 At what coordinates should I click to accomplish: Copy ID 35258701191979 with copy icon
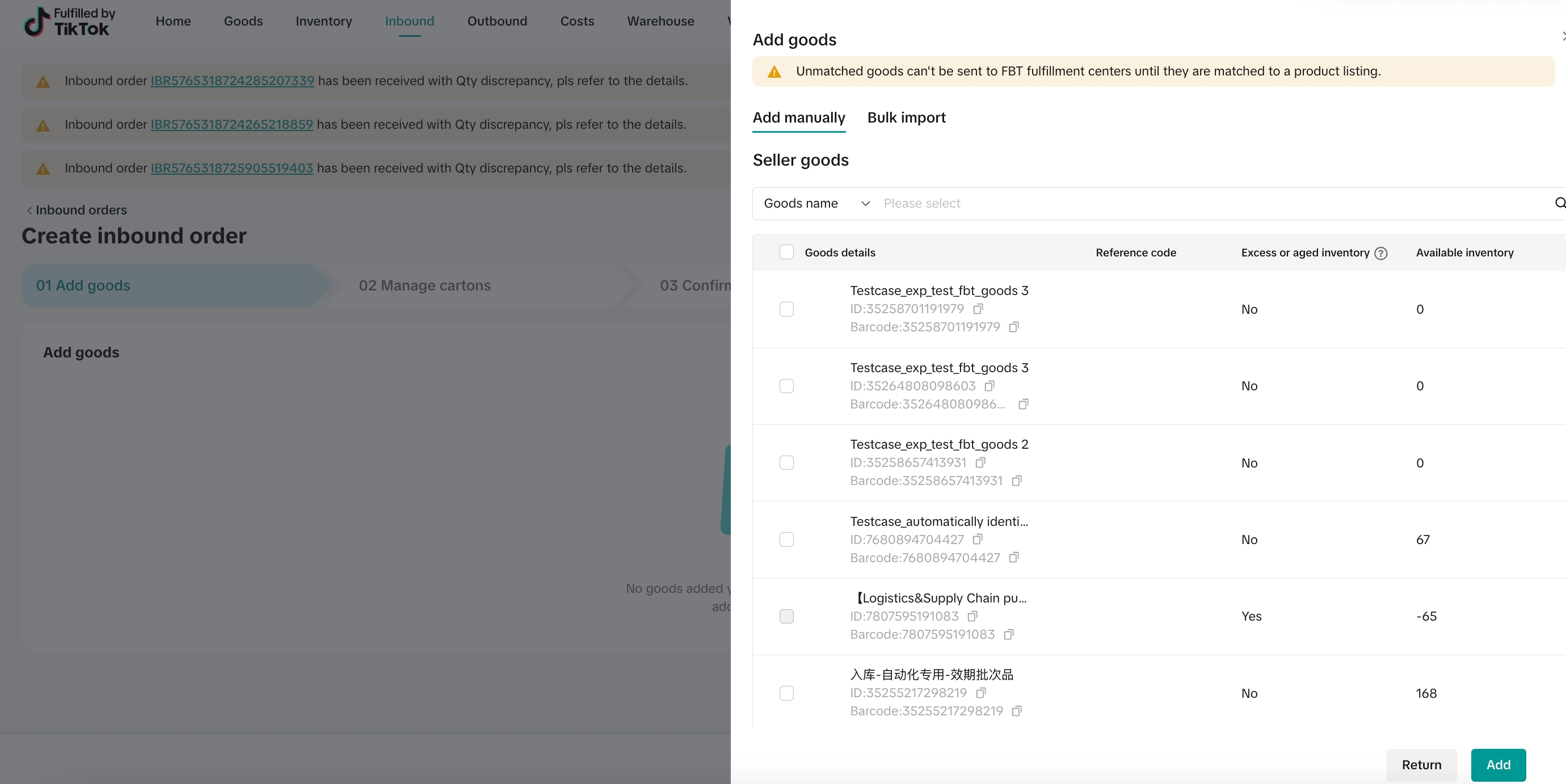978,309
